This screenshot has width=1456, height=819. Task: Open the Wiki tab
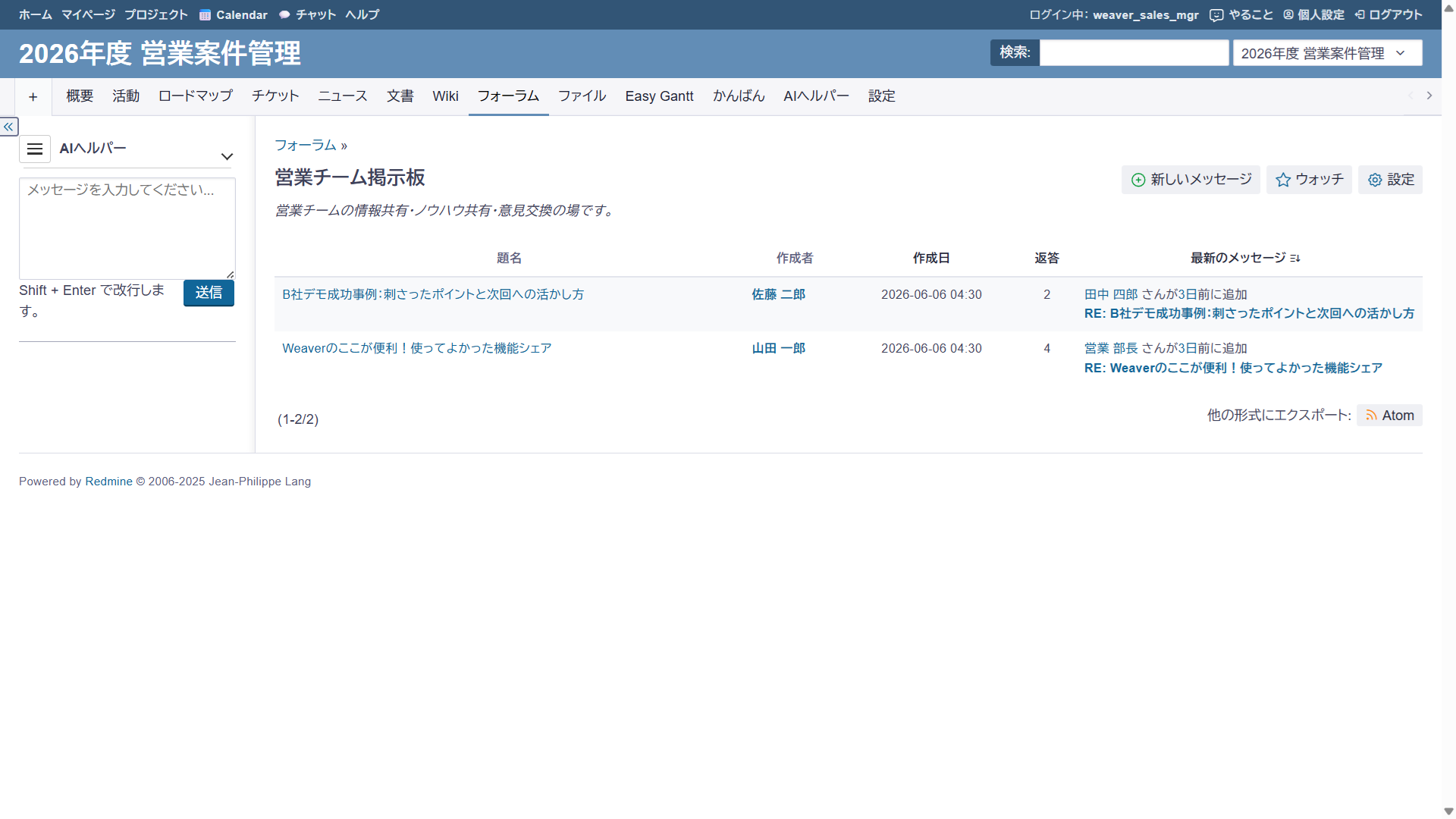coord(445,96)
